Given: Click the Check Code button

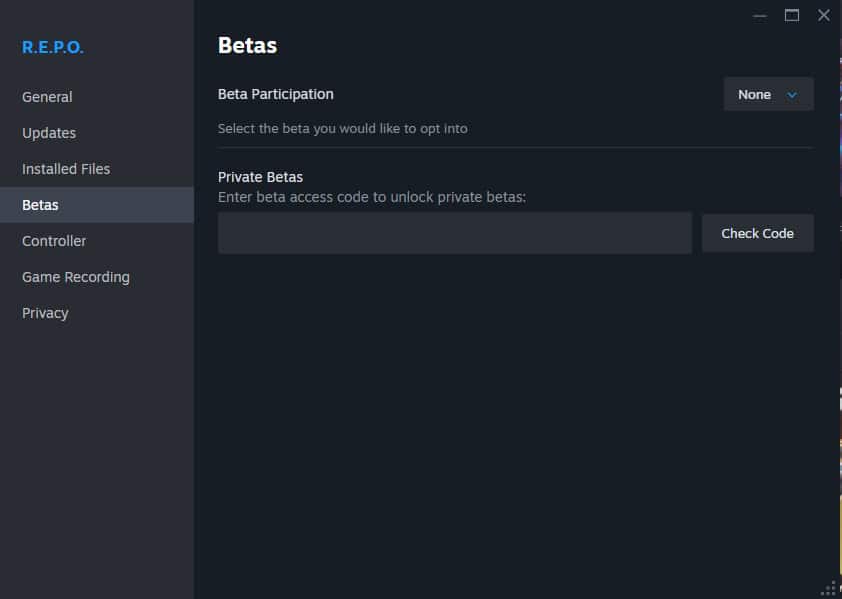Looking at the screenshot, I should point(758,233).
